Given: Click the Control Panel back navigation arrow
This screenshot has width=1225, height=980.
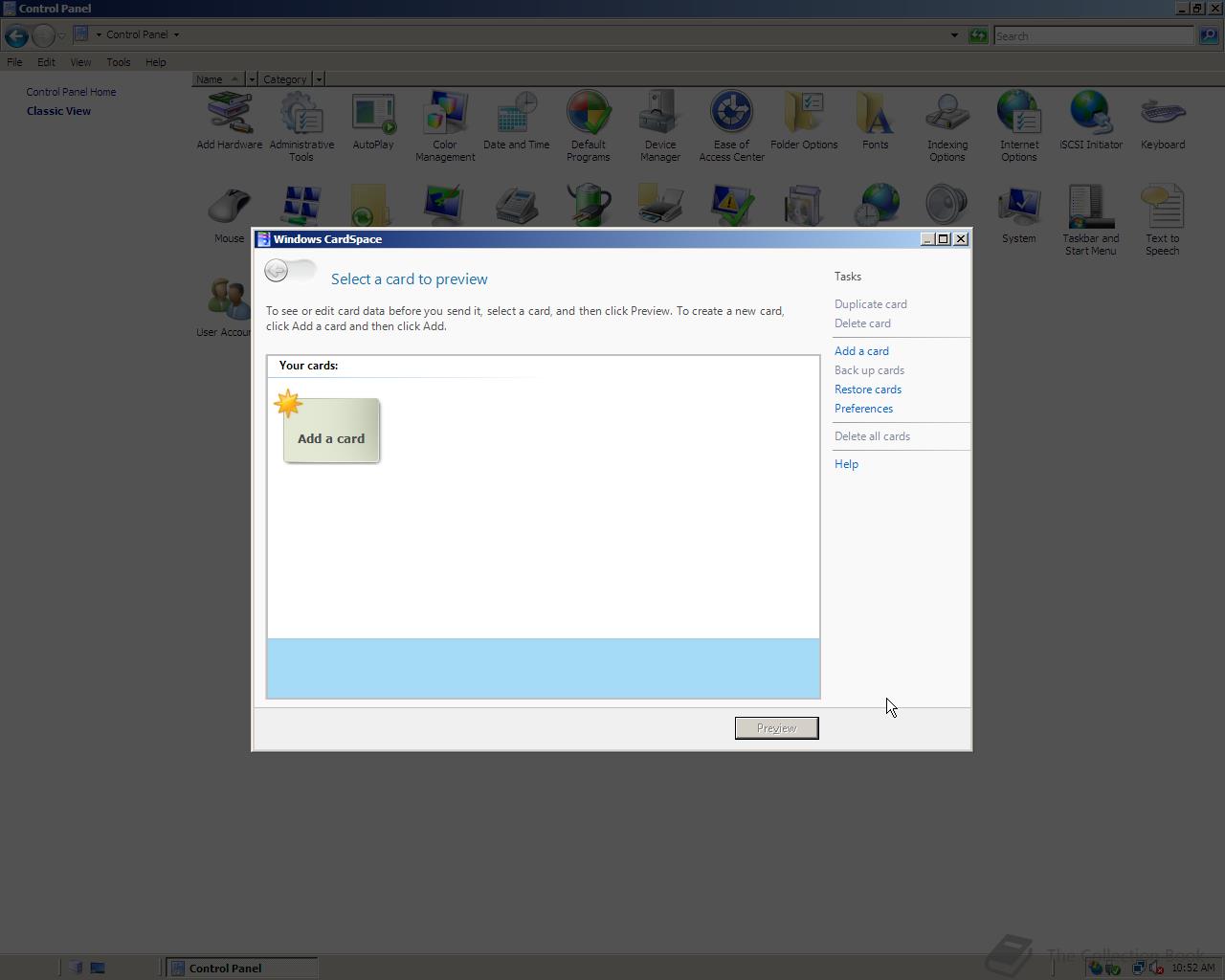Looking at the screenshot, I should coord(15,36).
